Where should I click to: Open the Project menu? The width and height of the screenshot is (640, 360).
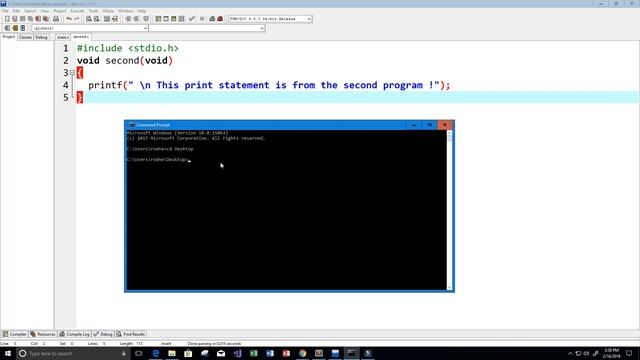tap(60, 11)
